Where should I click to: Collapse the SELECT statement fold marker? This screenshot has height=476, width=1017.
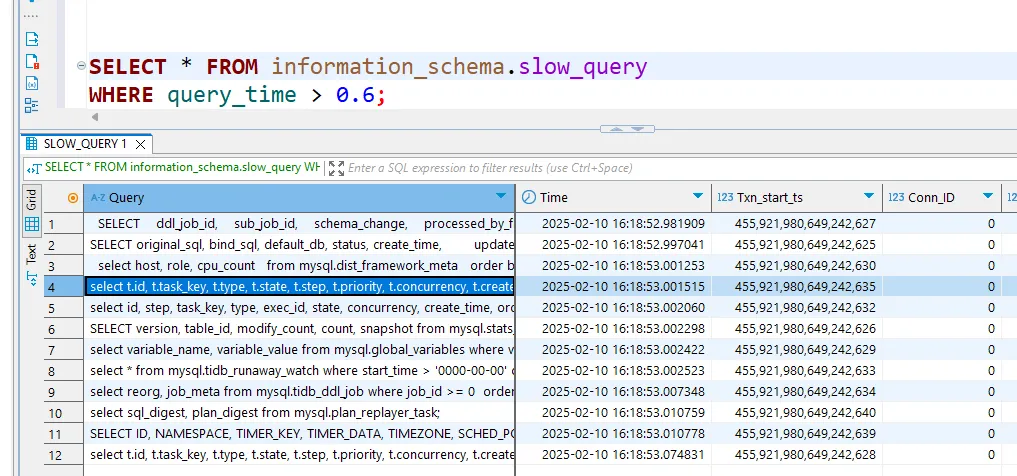[x=81, y=65]
